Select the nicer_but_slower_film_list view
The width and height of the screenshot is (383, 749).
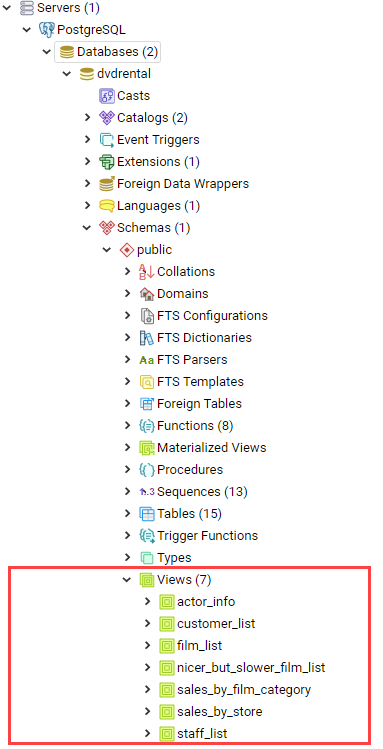pyautogui.click(x=251, y=667)
